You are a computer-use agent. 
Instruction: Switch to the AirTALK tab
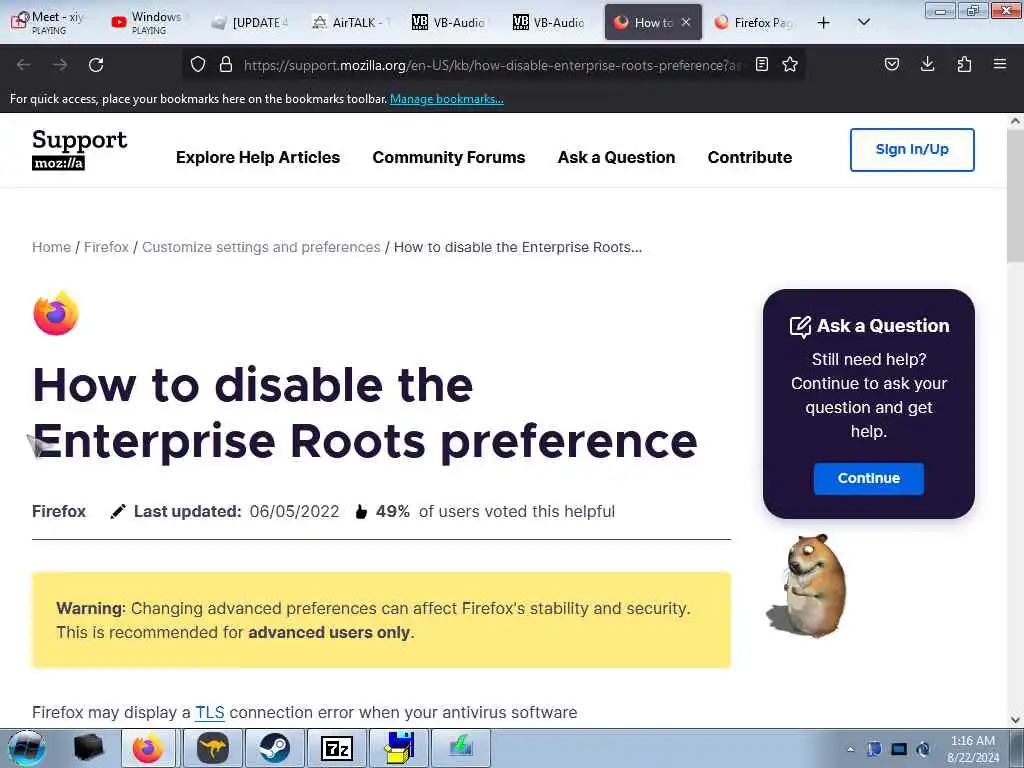pyautogui.click(x=353, y=22)
